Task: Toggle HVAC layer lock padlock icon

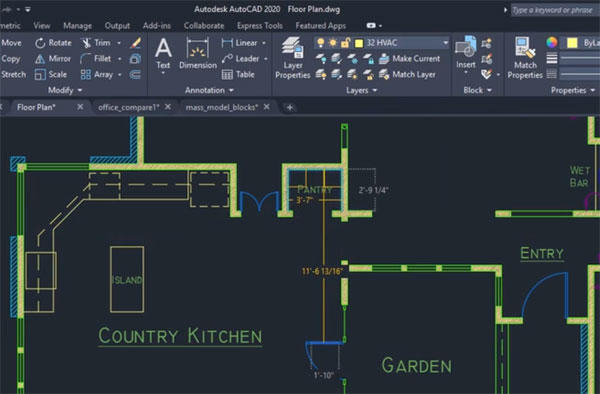Action: [346, 43]
